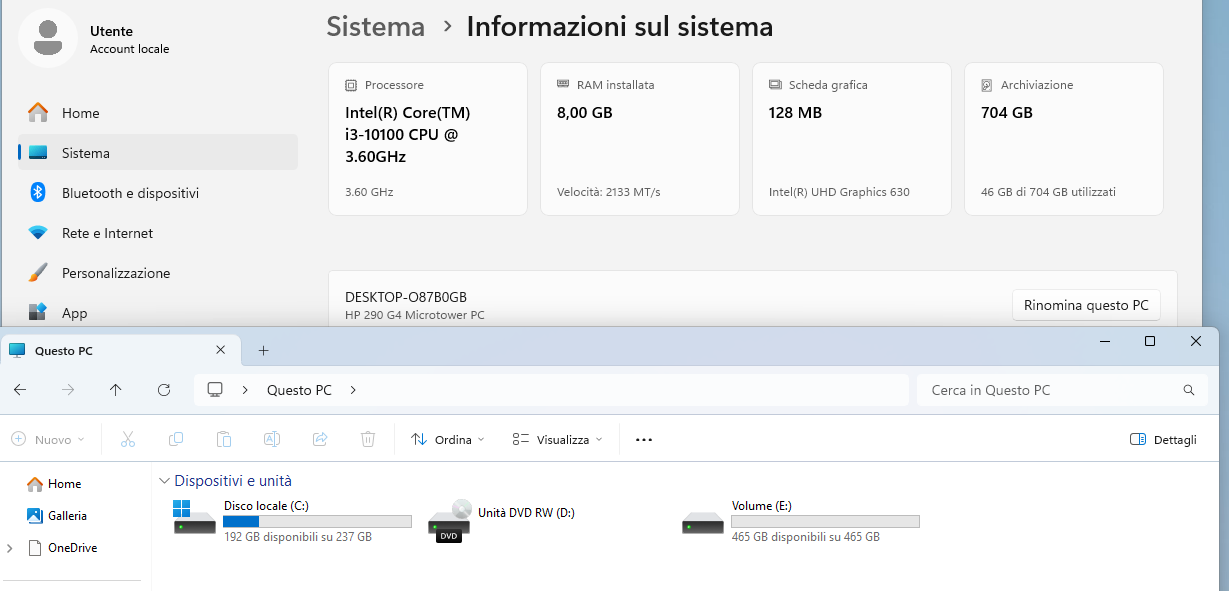1229x591 pixels.
Task: Click the Delete trash icon
Action: click(368, 439)
